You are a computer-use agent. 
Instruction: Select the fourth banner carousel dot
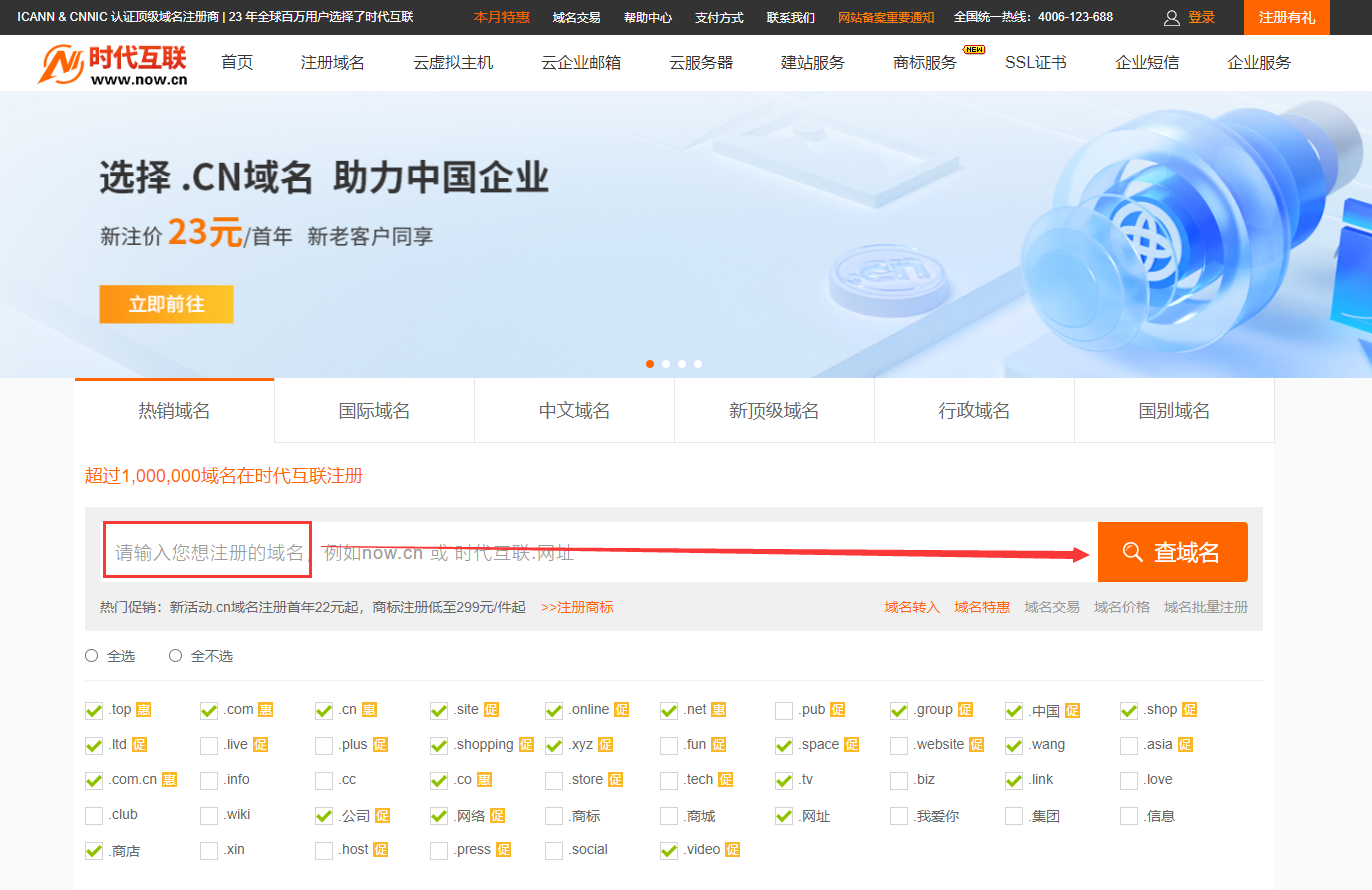pyautogui.click(x=698, y=364)
